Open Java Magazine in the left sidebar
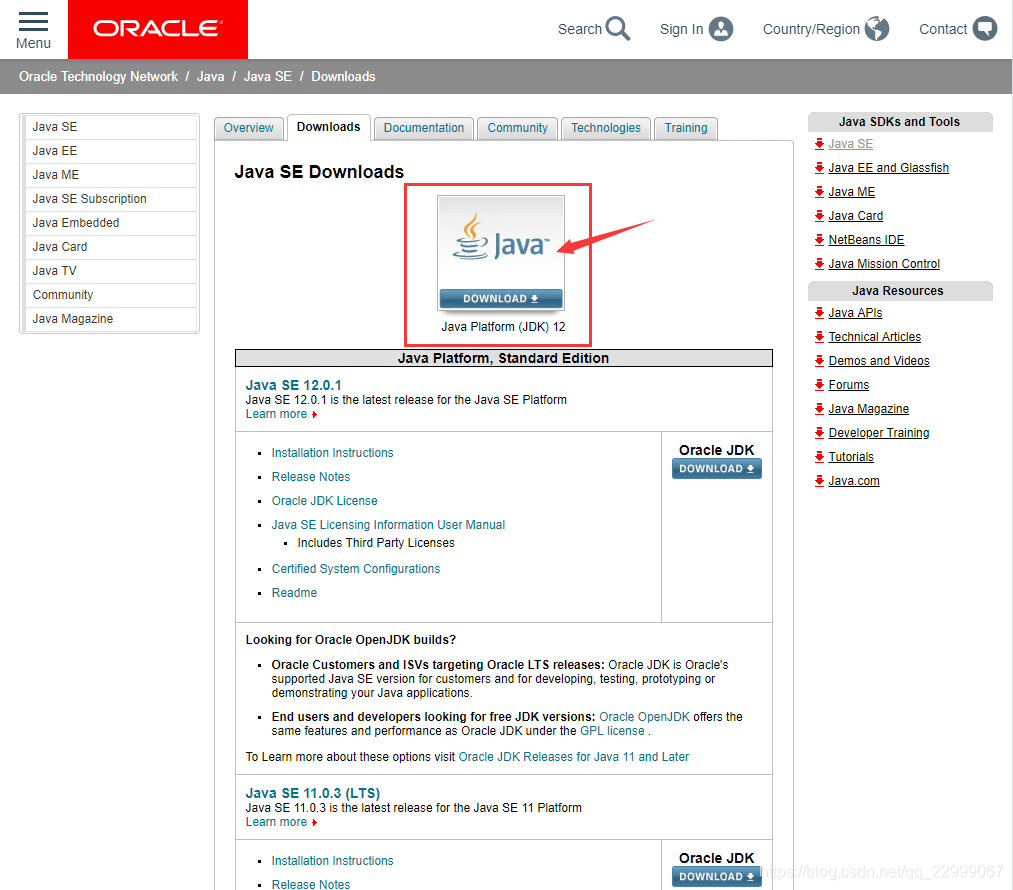The image size is (1013, 890). [x=110, y=318]
